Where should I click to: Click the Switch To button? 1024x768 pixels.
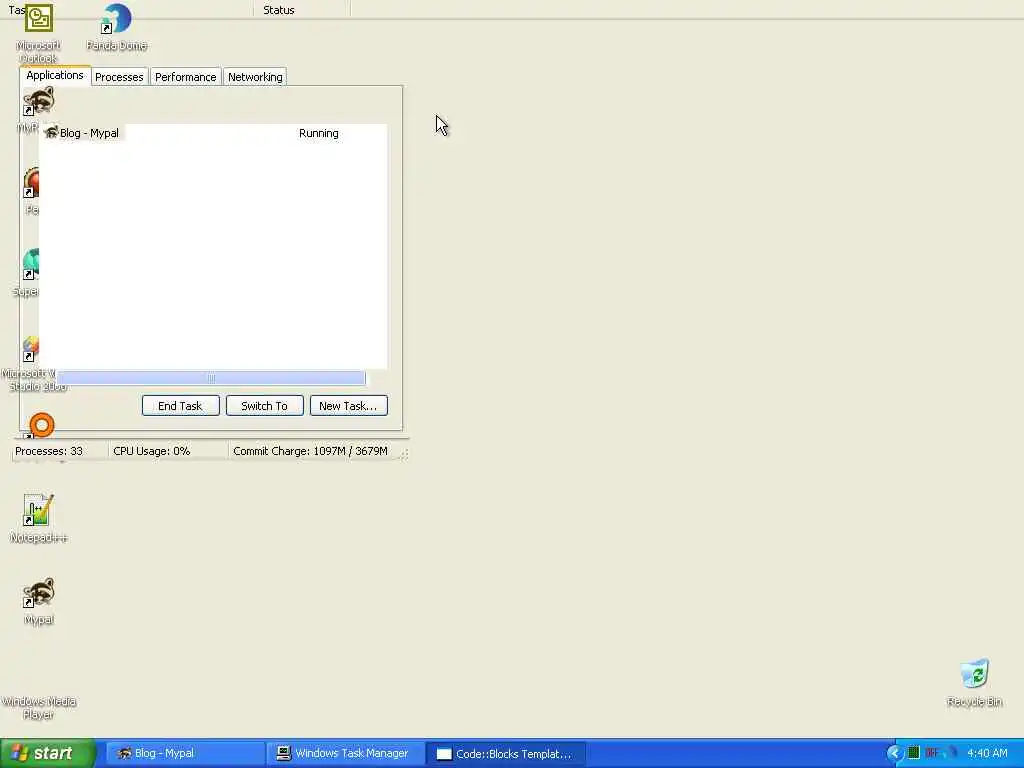tap(264, 406)
